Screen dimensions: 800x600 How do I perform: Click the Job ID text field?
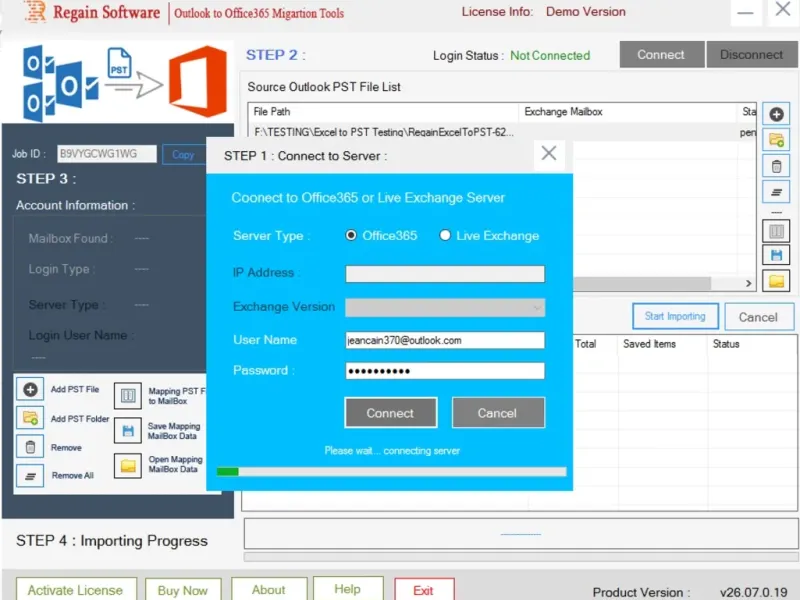107,154
